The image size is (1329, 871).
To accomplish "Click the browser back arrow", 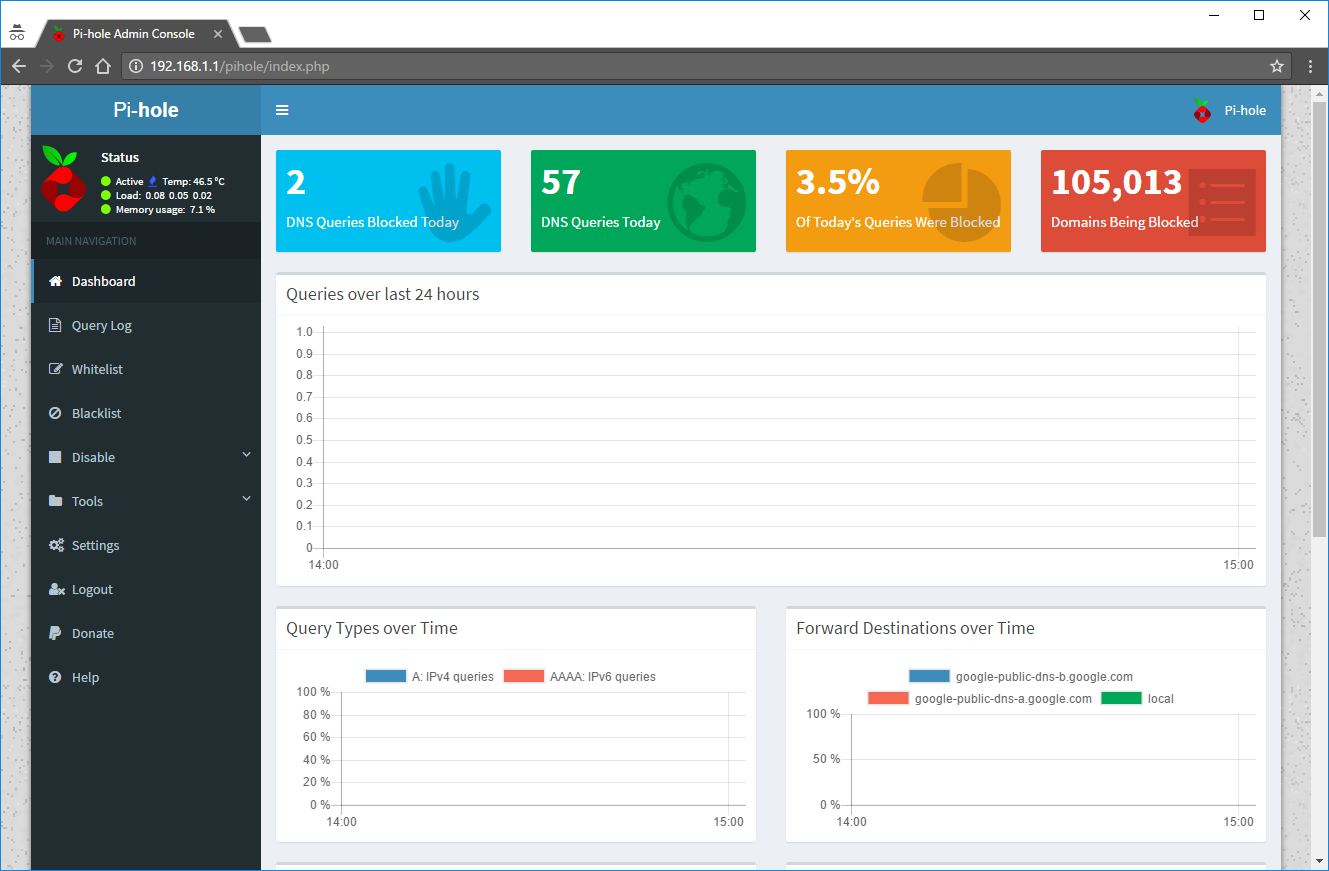I will [x=18, y=66].
